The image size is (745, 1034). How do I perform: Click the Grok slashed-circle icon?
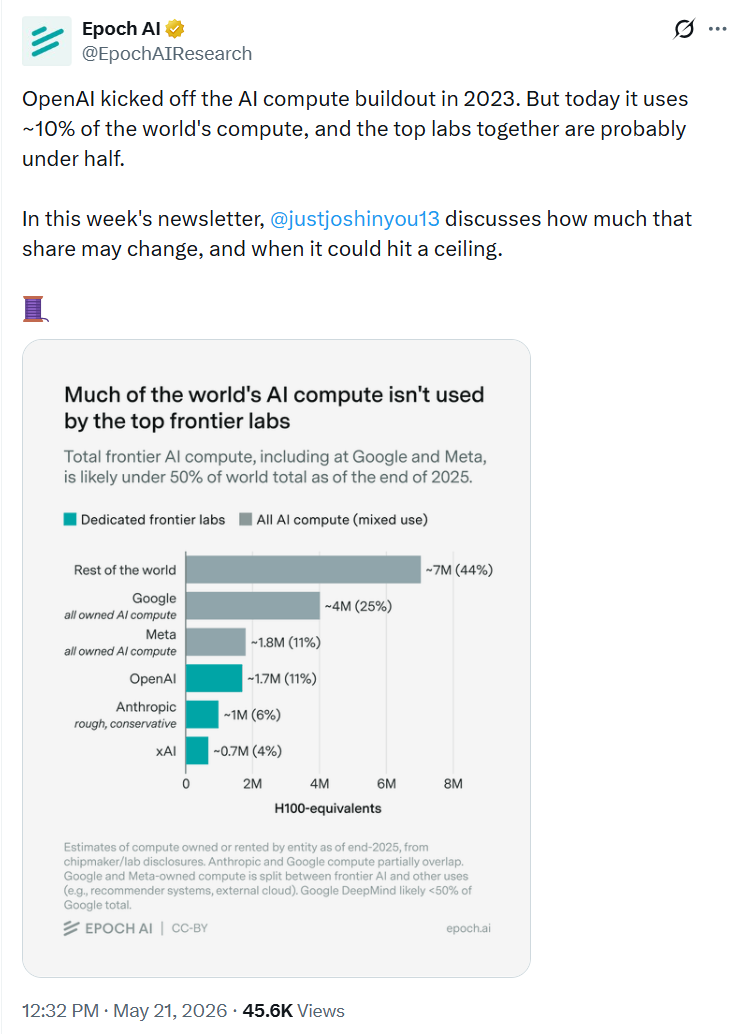684,29
